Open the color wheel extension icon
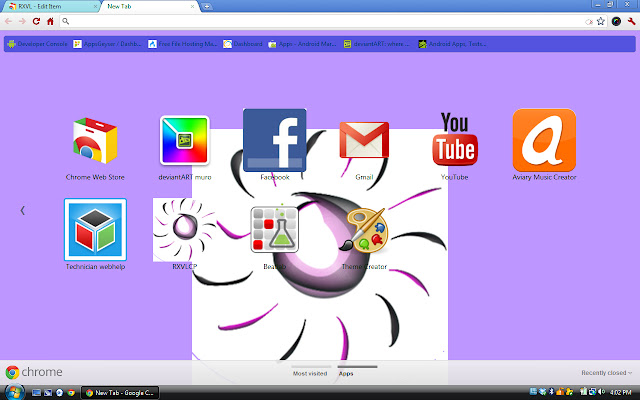 pos(616,22)
